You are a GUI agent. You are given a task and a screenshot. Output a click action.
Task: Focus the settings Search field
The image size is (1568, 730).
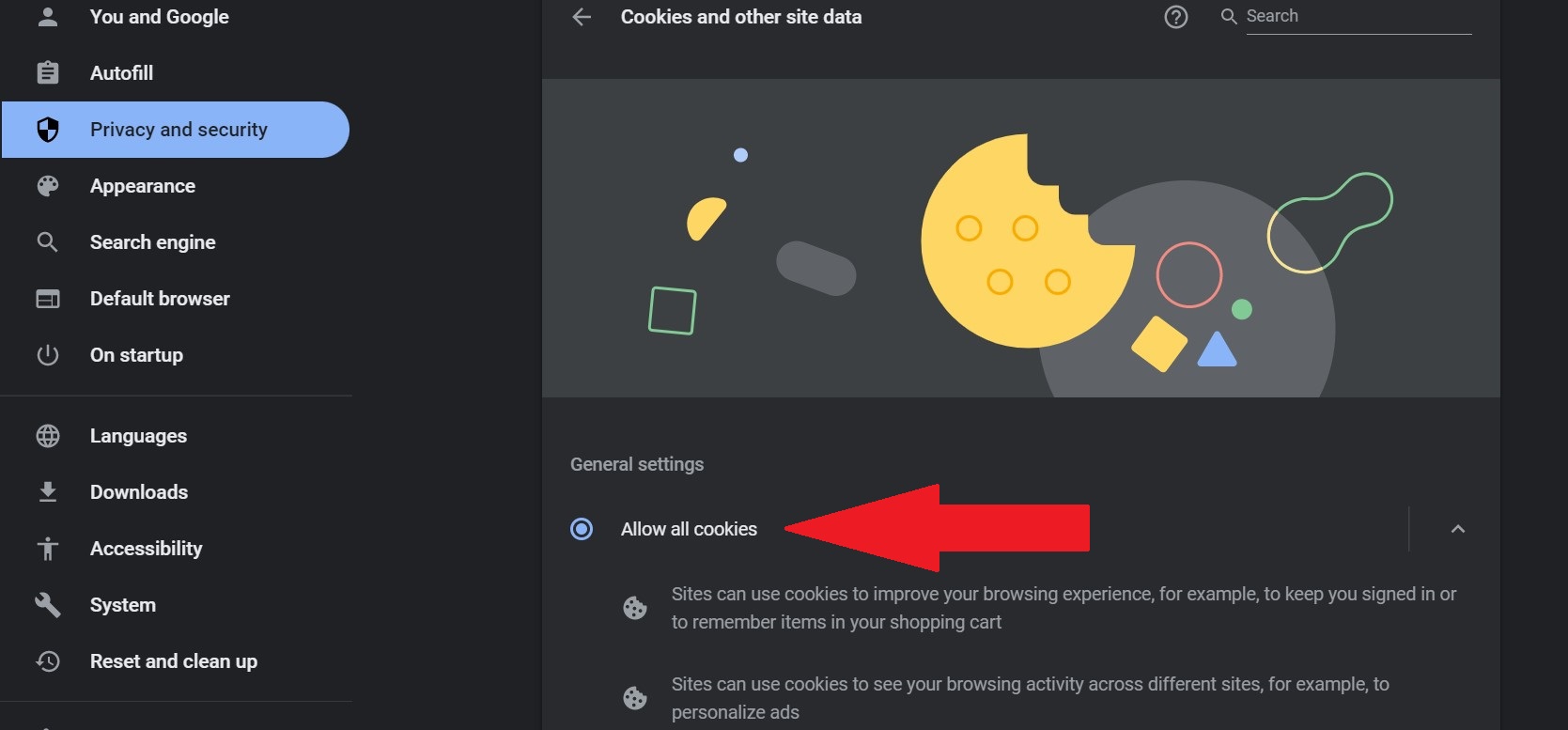pyautogui.click(x=1358, y=16)
